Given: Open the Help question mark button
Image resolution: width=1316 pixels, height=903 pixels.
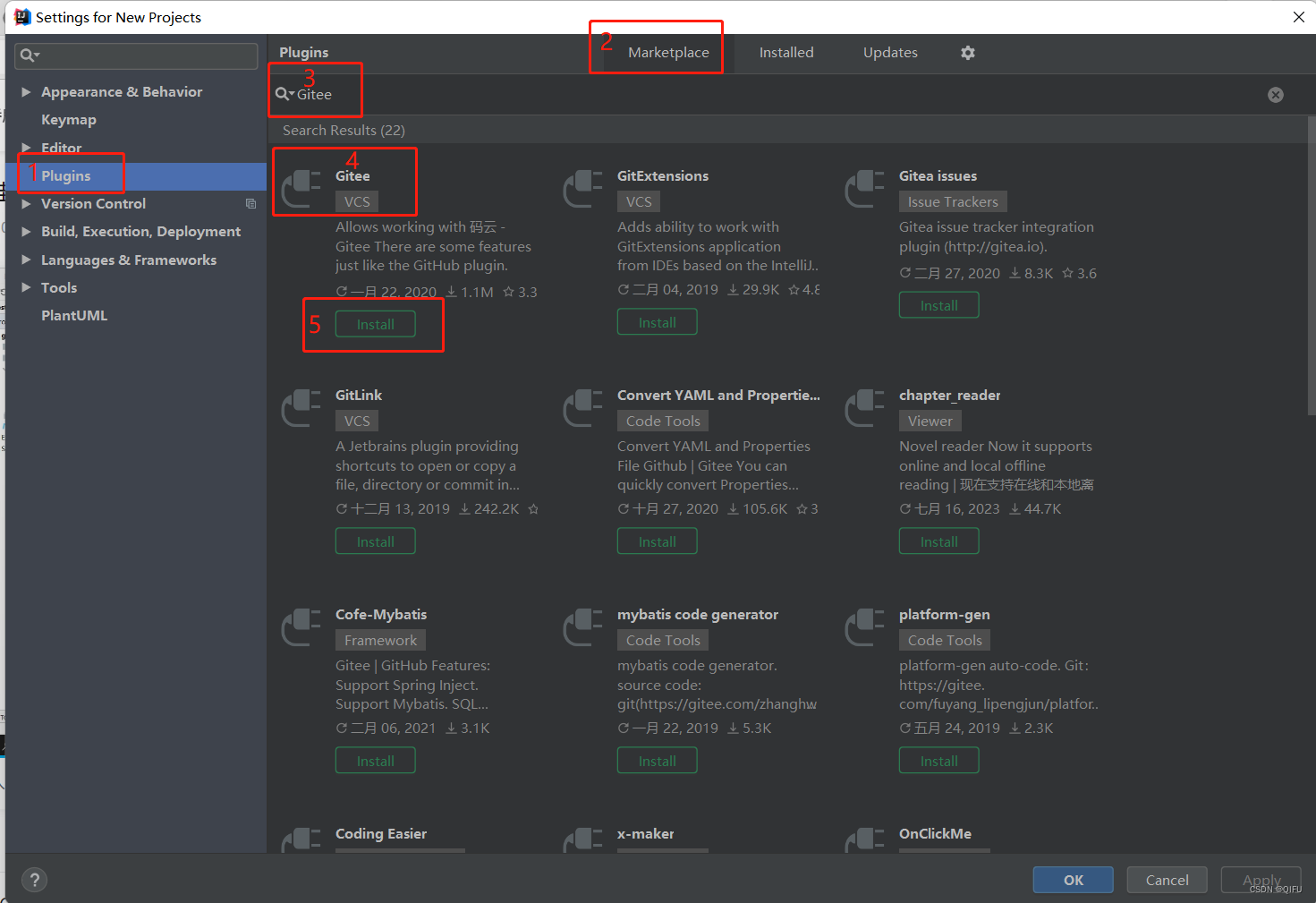Looking at the screenshot, I should pyautogui.click(x=34, y=880).
